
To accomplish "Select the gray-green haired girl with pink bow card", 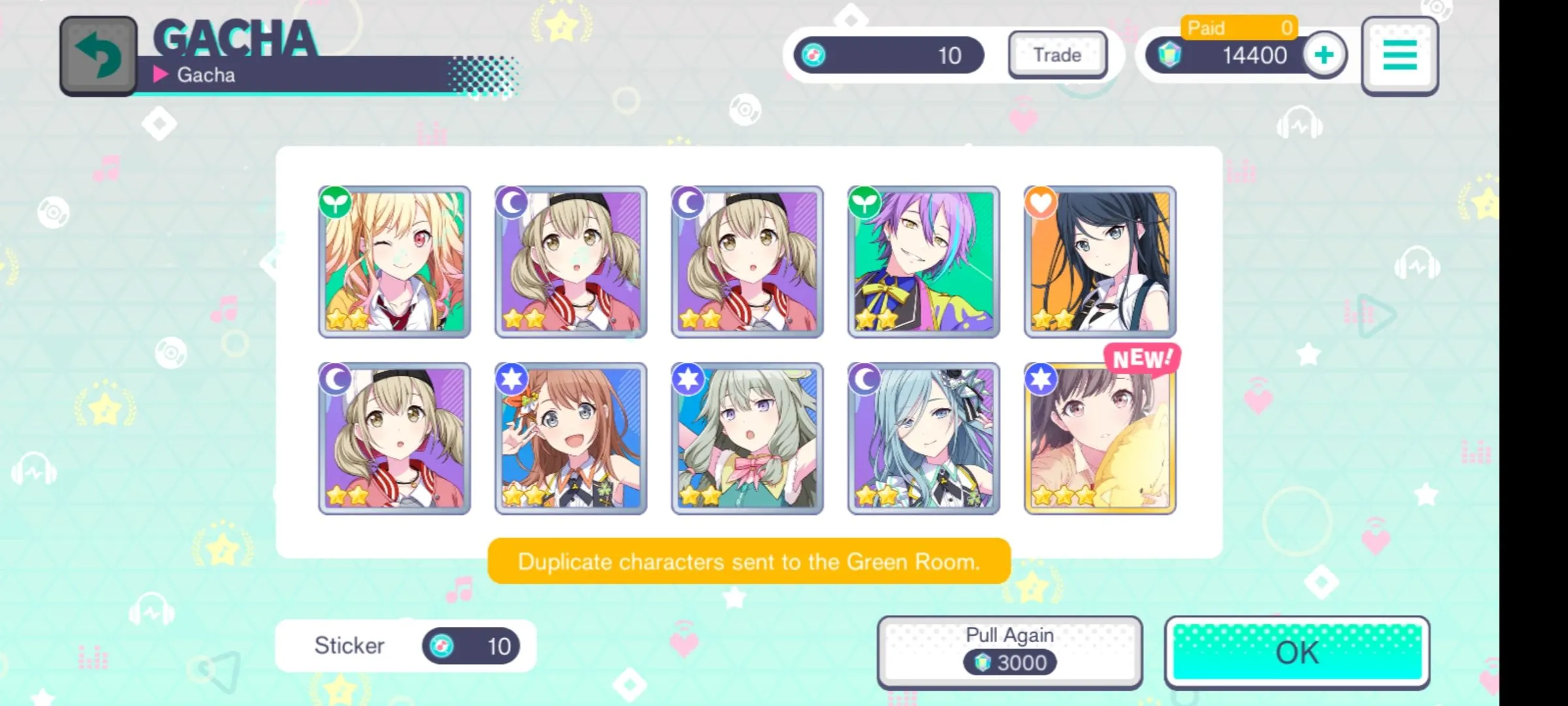I will pyautogui.click(x=747, y=439).
